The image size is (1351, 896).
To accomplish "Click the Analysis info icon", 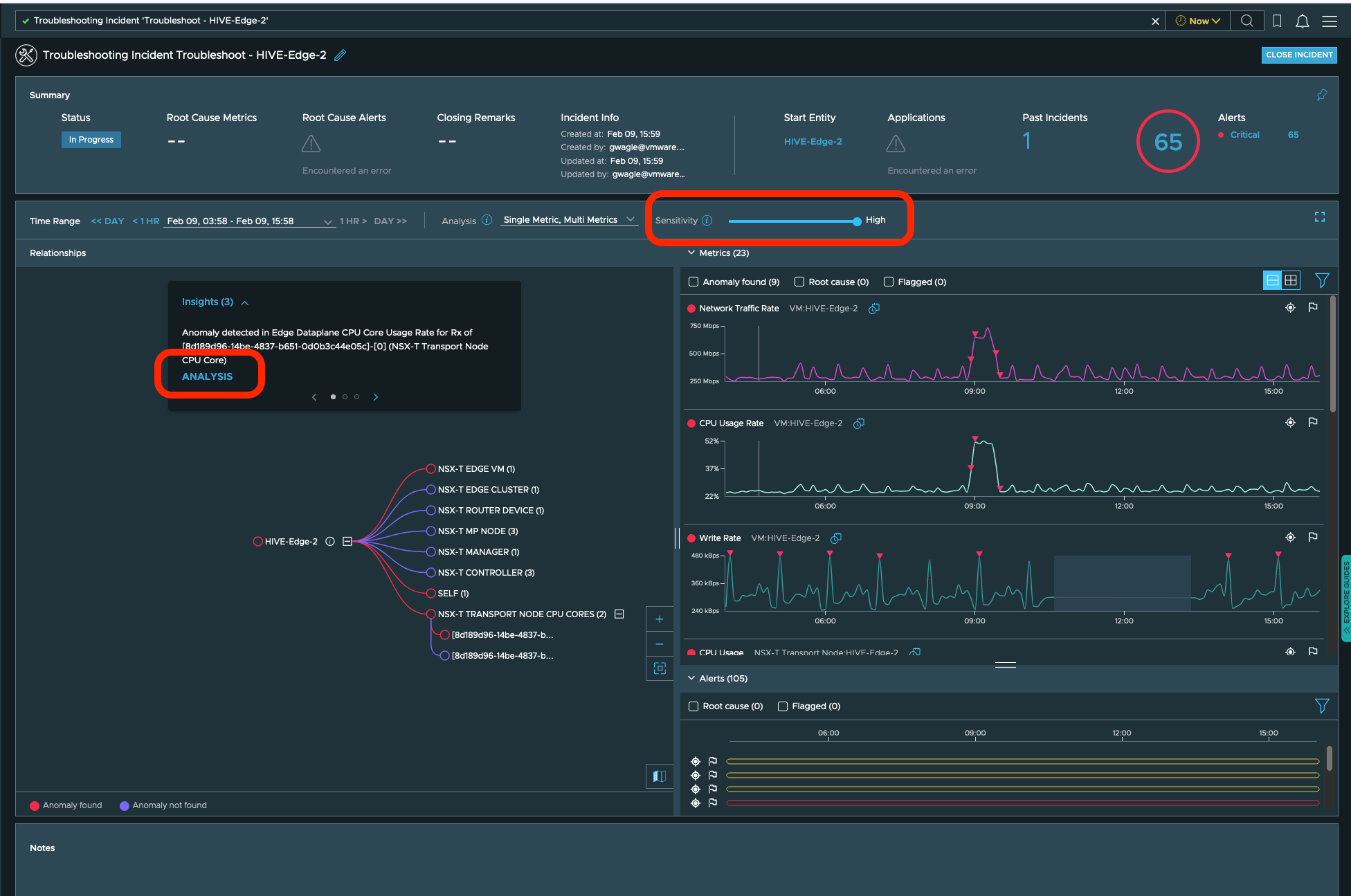I will pyautogui.click(x=487, y=220).
